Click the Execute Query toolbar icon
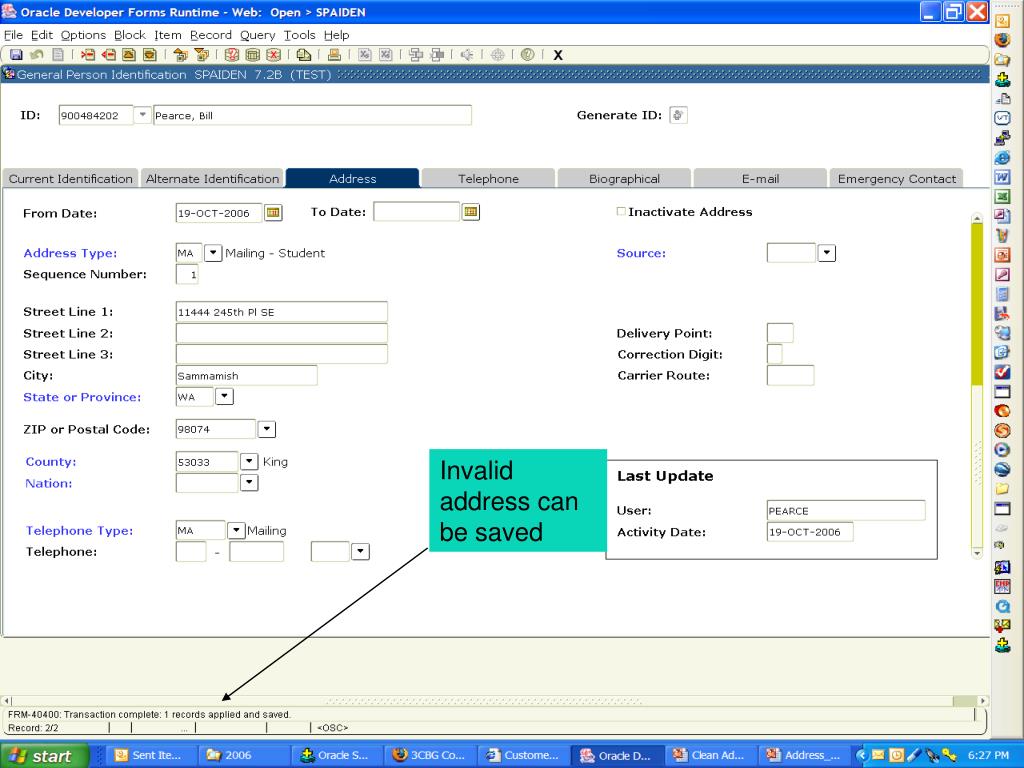The width and height of the screenshot is (1024, 768). click(253, 55)
